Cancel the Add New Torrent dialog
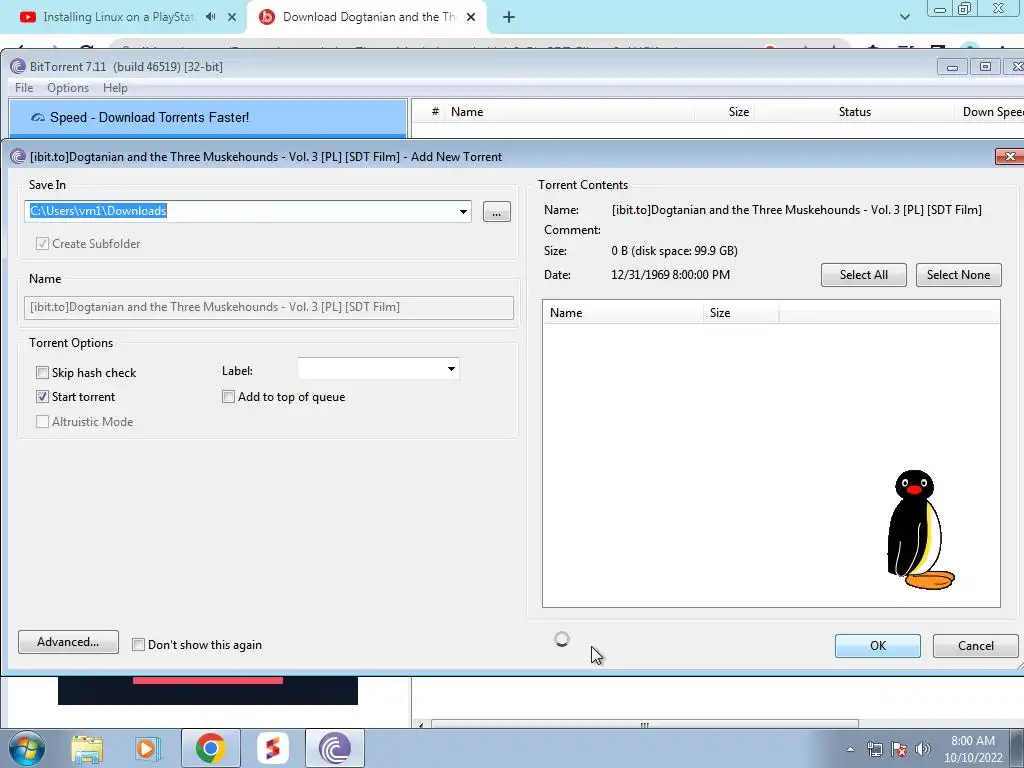1024x768 pixels. [x=976, y=646]
